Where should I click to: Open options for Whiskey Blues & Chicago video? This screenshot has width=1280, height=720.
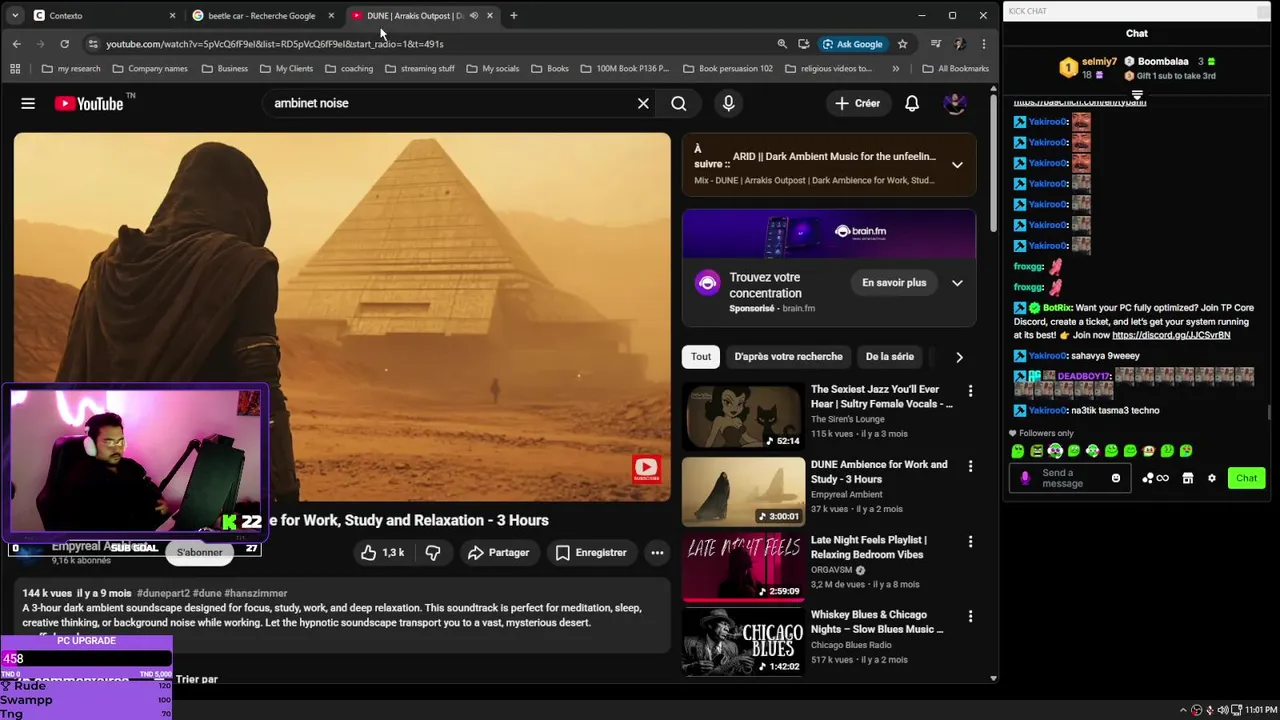pos(970,617)
